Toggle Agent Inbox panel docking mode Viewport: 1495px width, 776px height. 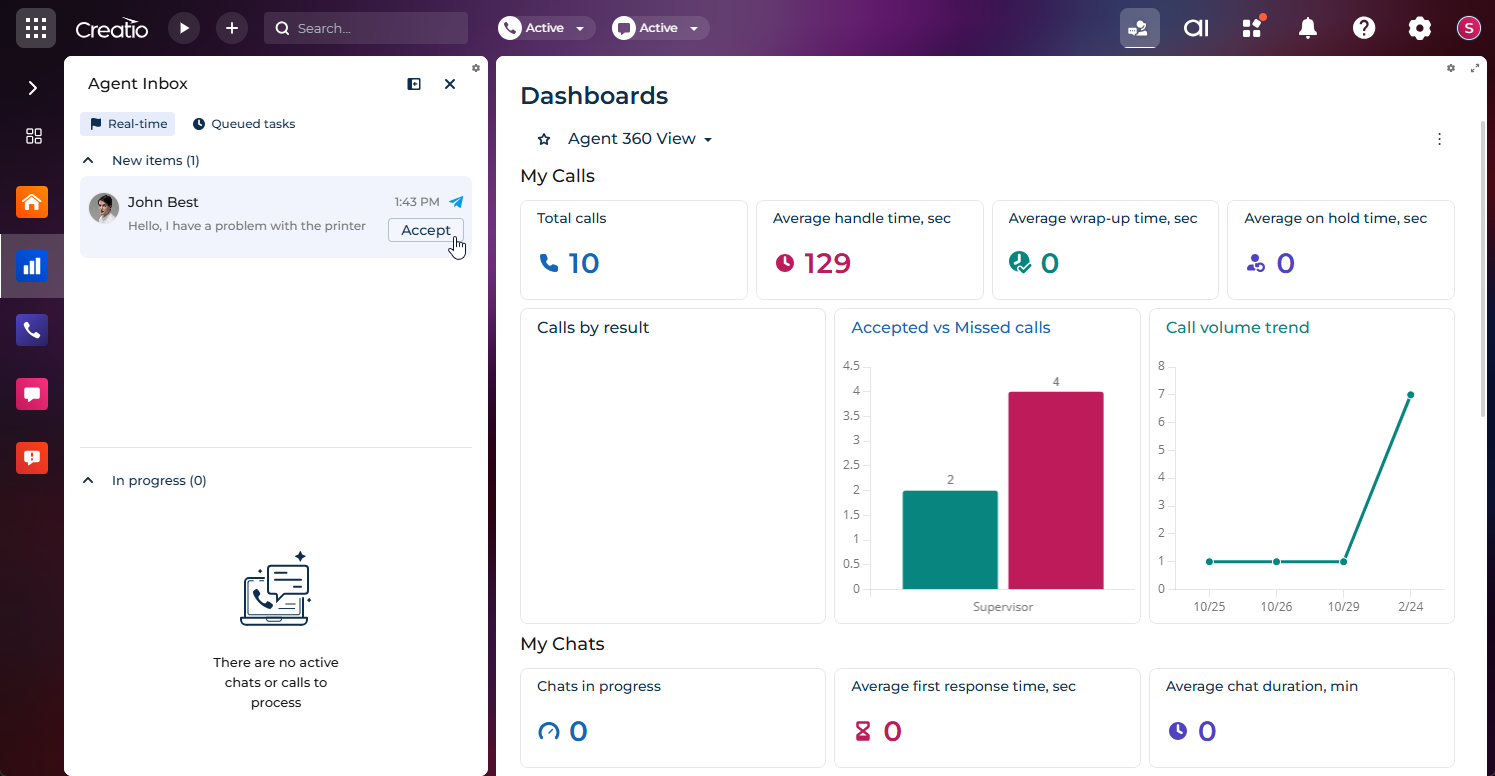tap(414, 84)
